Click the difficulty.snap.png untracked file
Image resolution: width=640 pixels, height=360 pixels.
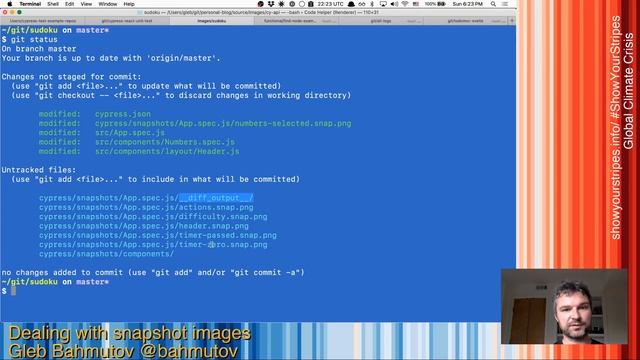153,217
